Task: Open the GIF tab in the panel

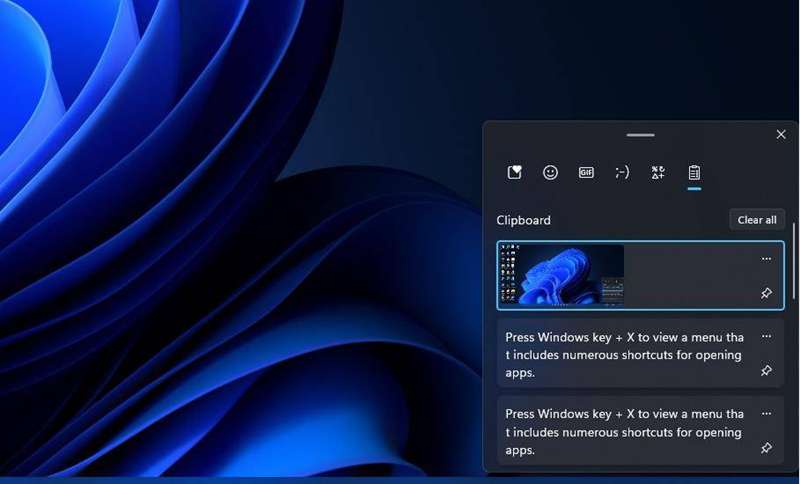Action: tap(586, 172)
